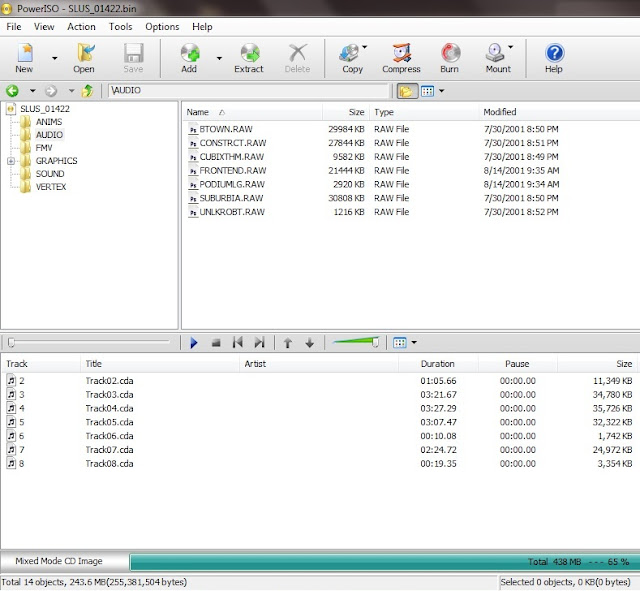Open the File menu
Image resolution: width=640 pixels, height=591 pixels.
(x=13, y=27)
